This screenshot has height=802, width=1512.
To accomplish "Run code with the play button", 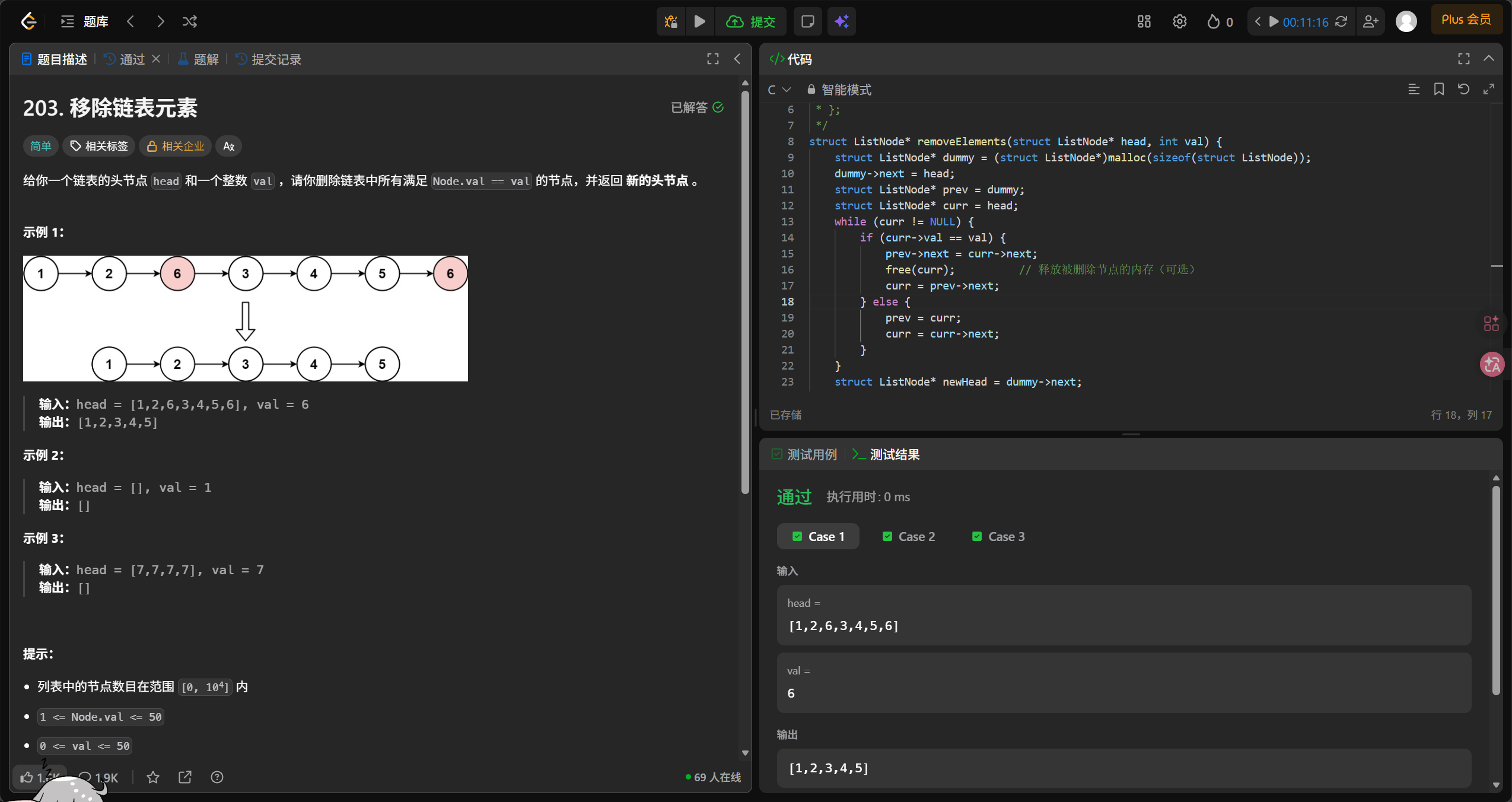I will (700, 22).
